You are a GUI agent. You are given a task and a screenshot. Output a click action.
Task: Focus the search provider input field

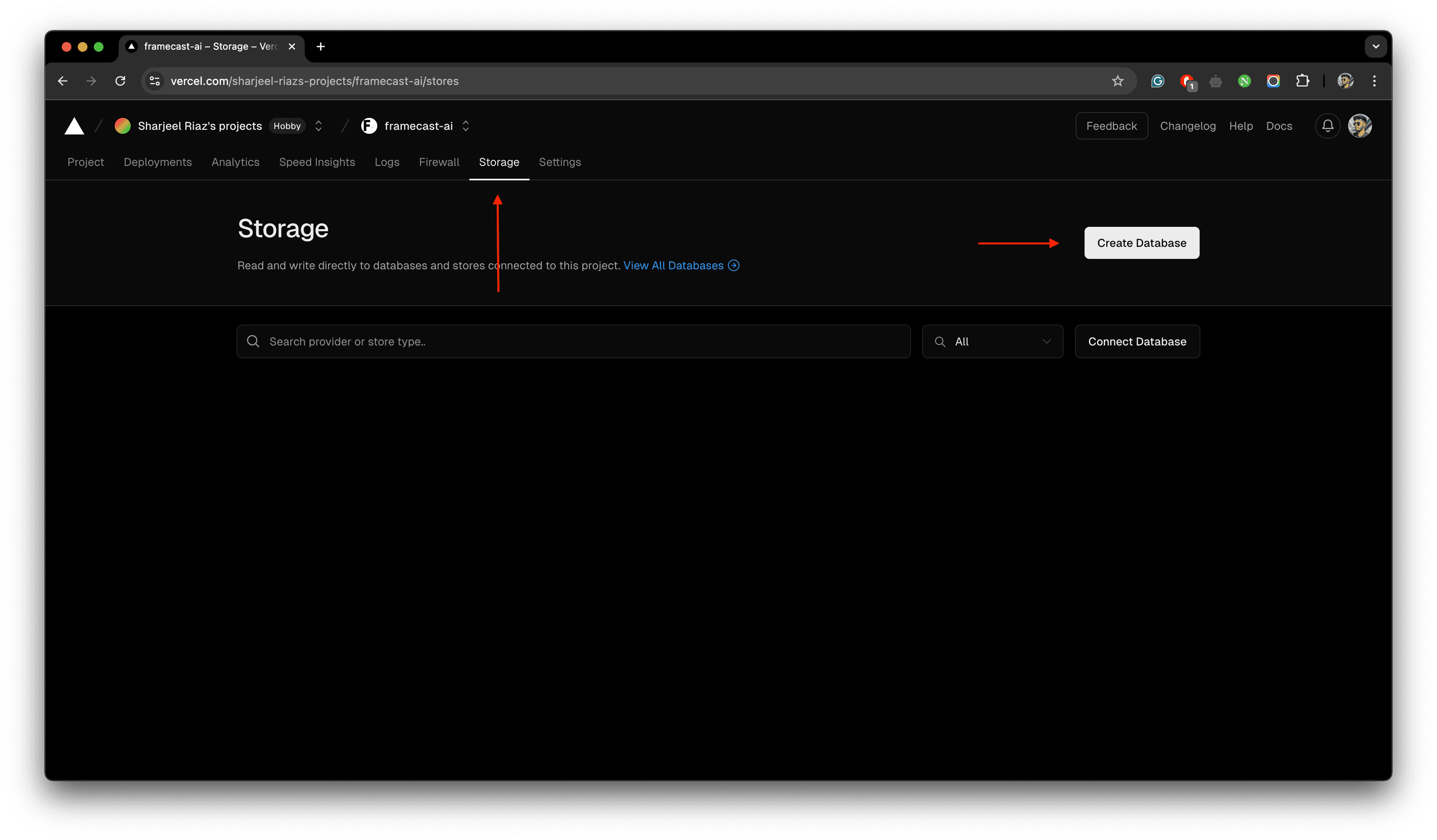(582, 341)
